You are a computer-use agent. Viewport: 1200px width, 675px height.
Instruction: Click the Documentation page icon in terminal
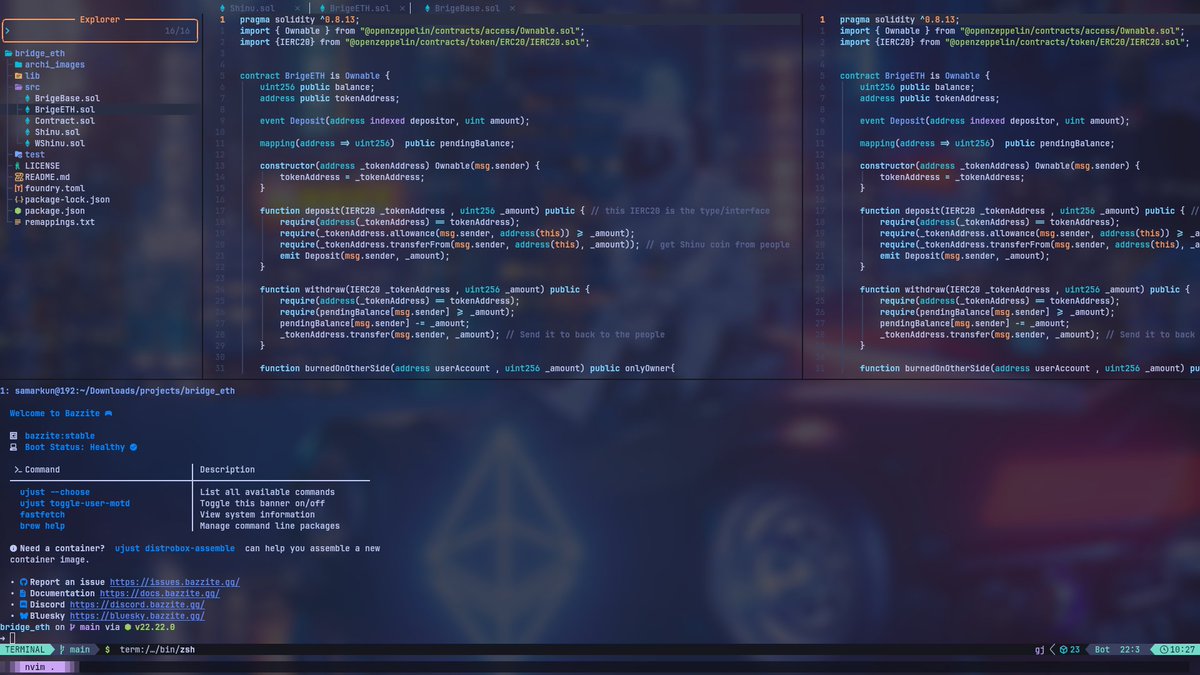coord(23,593)
